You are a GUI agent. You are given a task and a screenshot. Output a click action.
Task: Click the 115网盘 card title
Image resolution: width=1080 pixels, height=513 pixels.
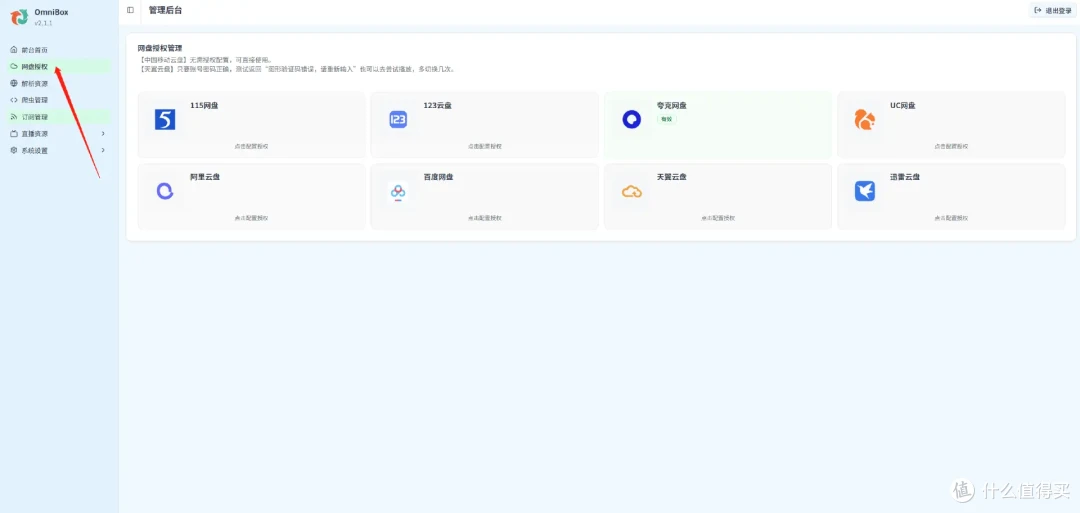pyautogui.click(x=205, y=105)
